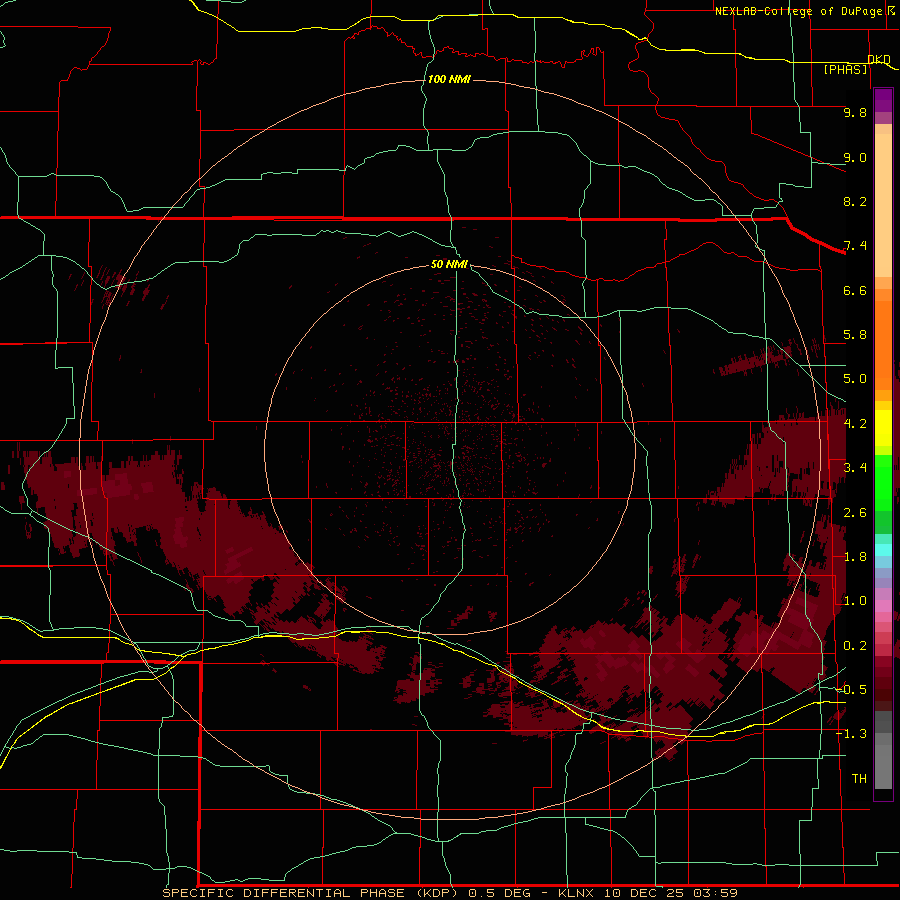The width and height of the screenshot is (900, 900).
Task: Click the Specific Differential Phase KLNX caption
Action: coord(449,893)
